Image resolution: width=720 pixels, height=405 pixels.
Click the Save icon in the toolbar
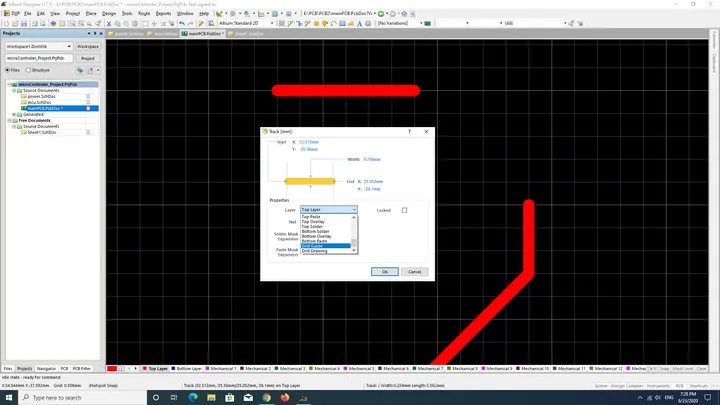point(24,23)
